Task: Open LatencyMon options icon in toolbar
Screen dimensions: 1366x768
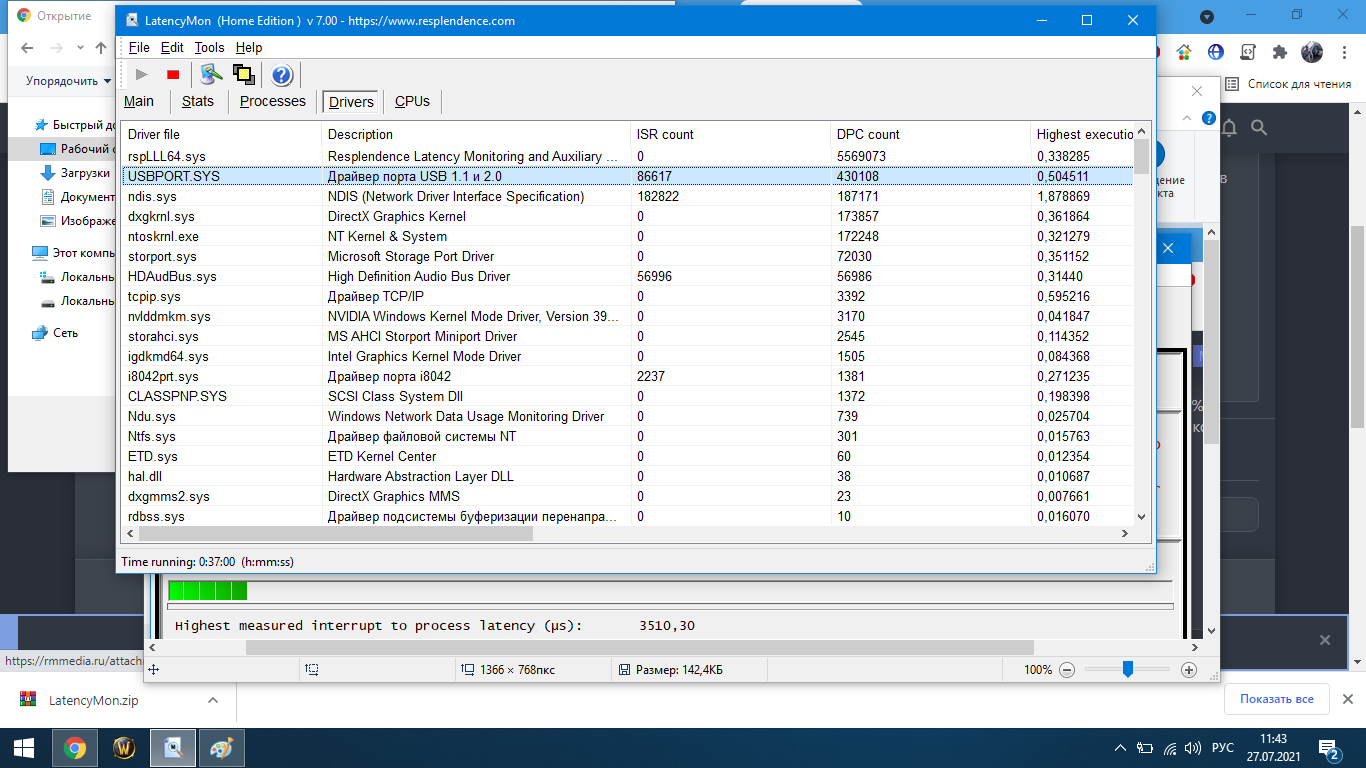Action: (x=210, y=74)
